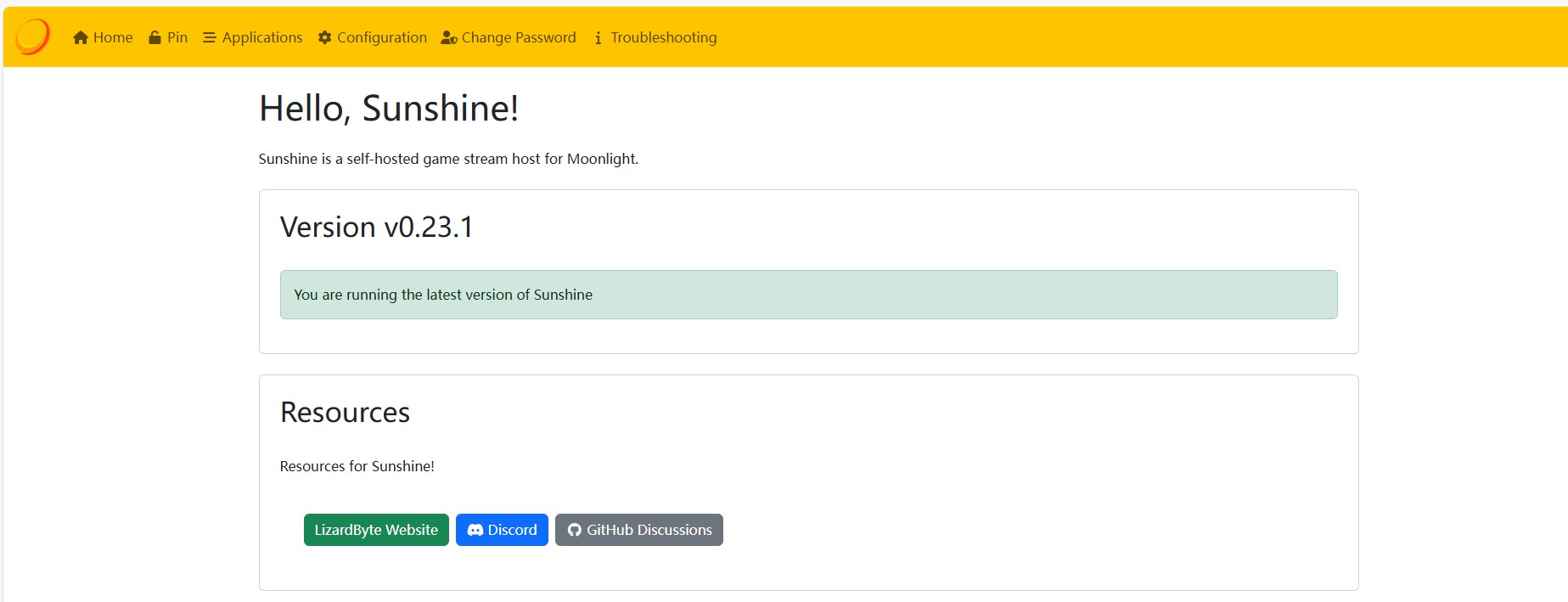Navigate to the Configuration label
The width and height of the screenshot is (1568, 602).
pyautogui.click(x=382, y=37)
